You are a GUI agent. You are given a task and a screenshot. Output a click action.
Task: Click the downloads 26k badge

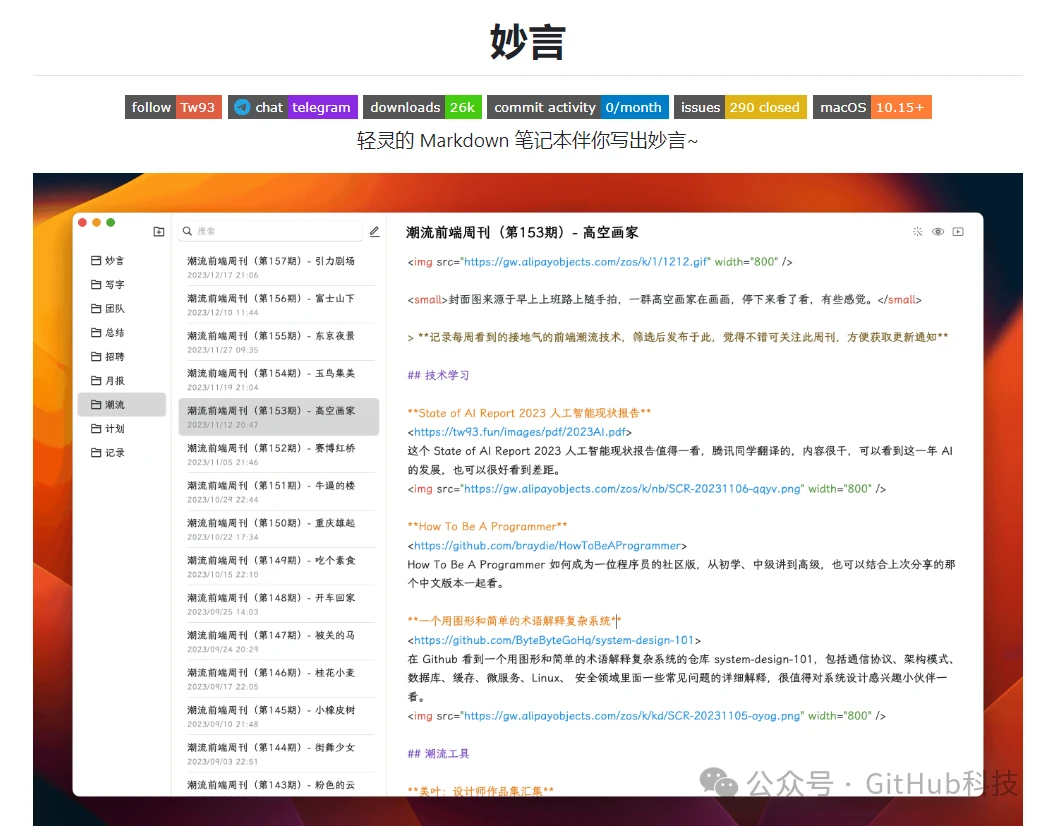click(421, 107)
